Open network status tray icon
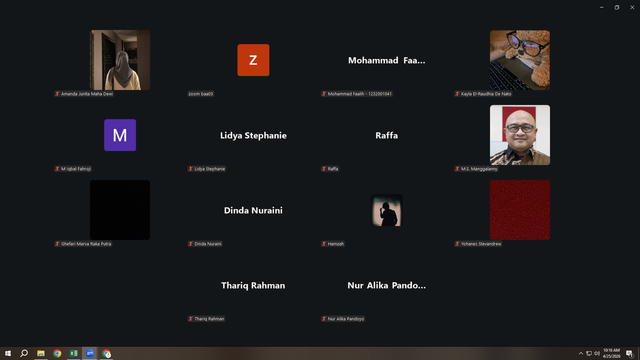 tap(589, 353)
